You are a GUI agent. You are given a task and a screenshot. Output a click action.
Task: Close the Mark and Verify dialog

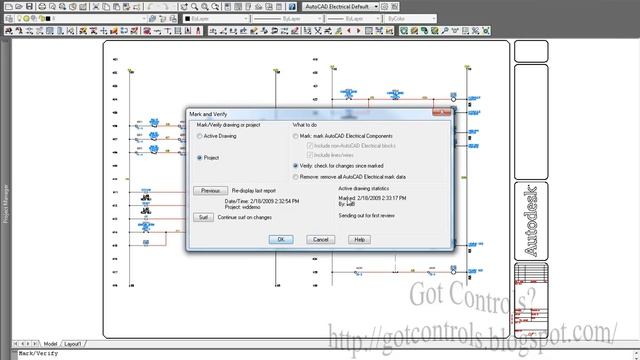(442, 112)
